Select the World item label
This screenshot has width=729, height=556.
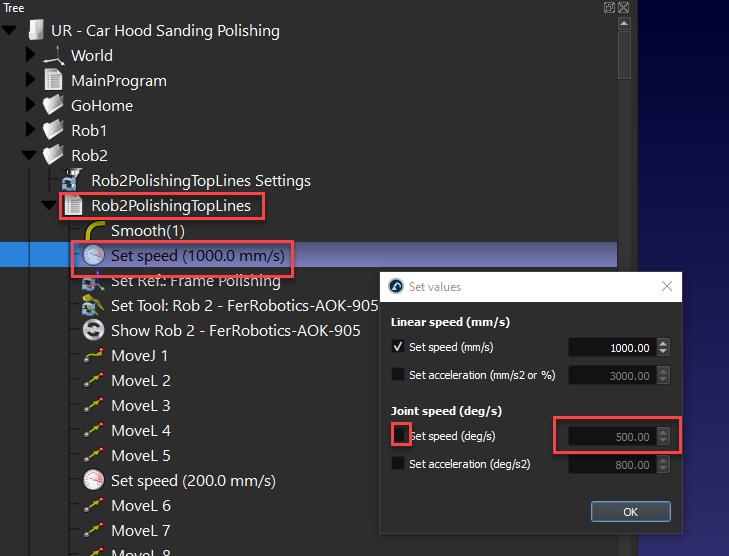pos(92,55)
